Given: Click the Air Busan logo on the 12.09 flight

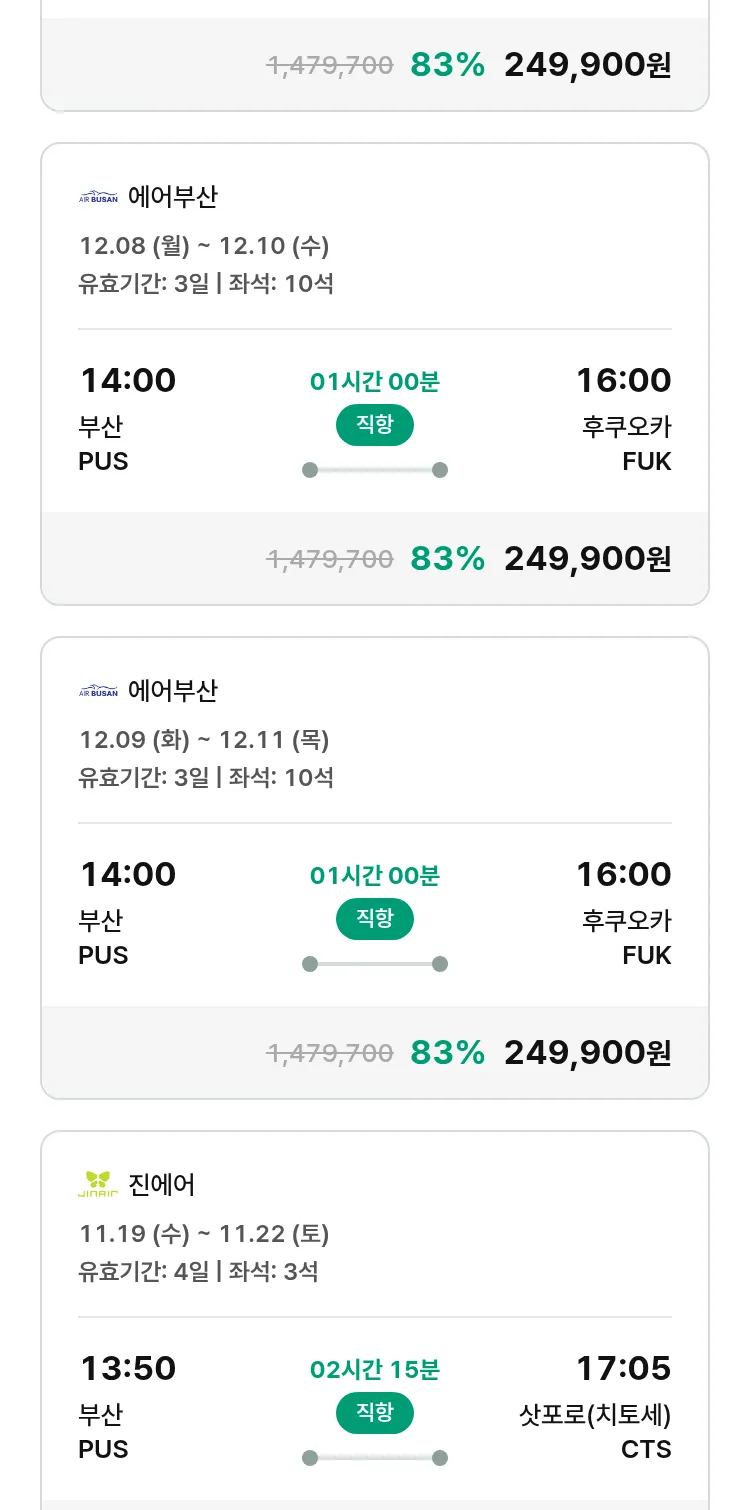Looking at the screenshot, I should (x=98, y=691).
